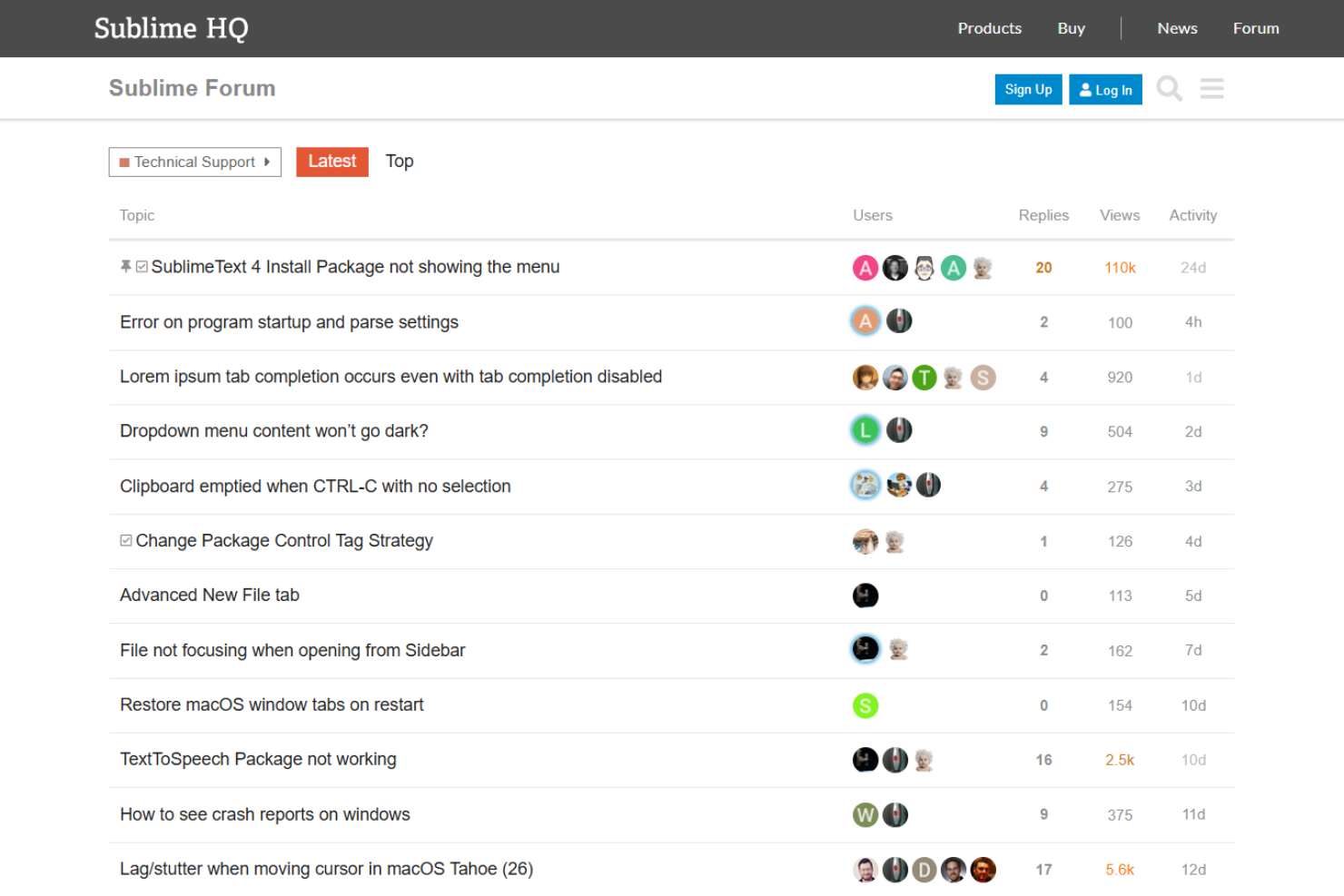Click the green S avatar on Restore macOS topic

[865, 705]
